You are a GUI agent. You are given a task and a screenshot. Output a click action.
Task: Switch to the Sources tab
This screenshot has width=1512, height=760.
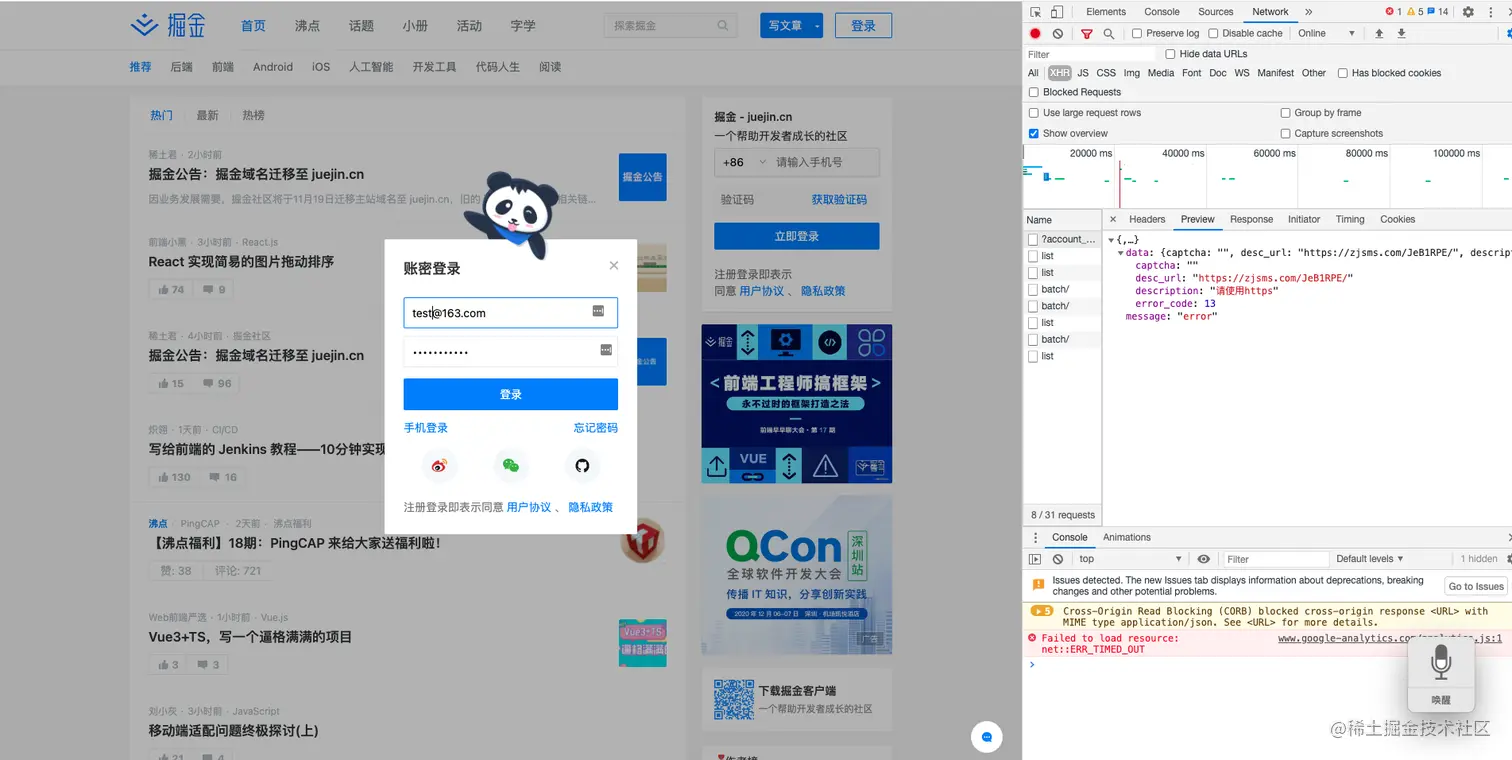click(1216, 12)
